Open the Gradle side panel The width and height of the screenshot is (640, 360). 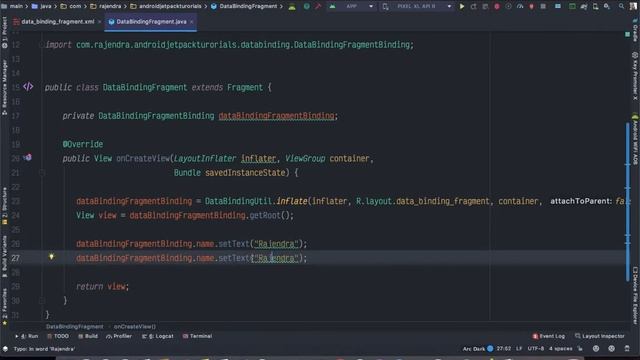click(635, 31)
